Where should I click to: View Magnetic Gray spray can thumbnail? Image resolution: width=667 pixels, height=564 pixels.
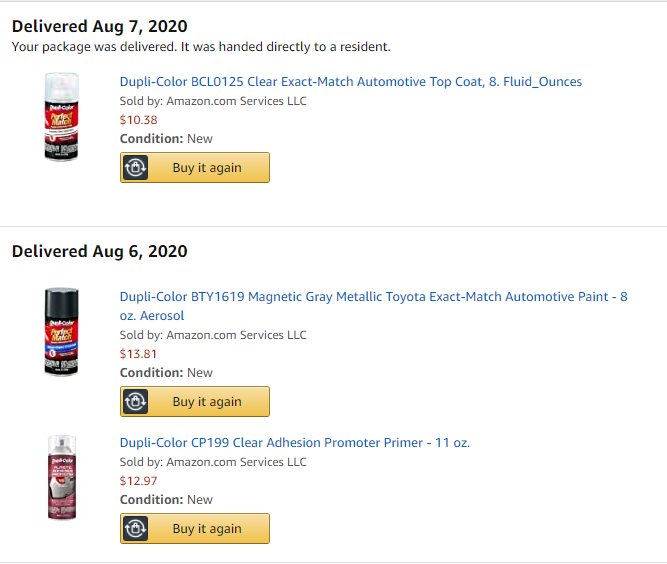click(x=62, y=332)
